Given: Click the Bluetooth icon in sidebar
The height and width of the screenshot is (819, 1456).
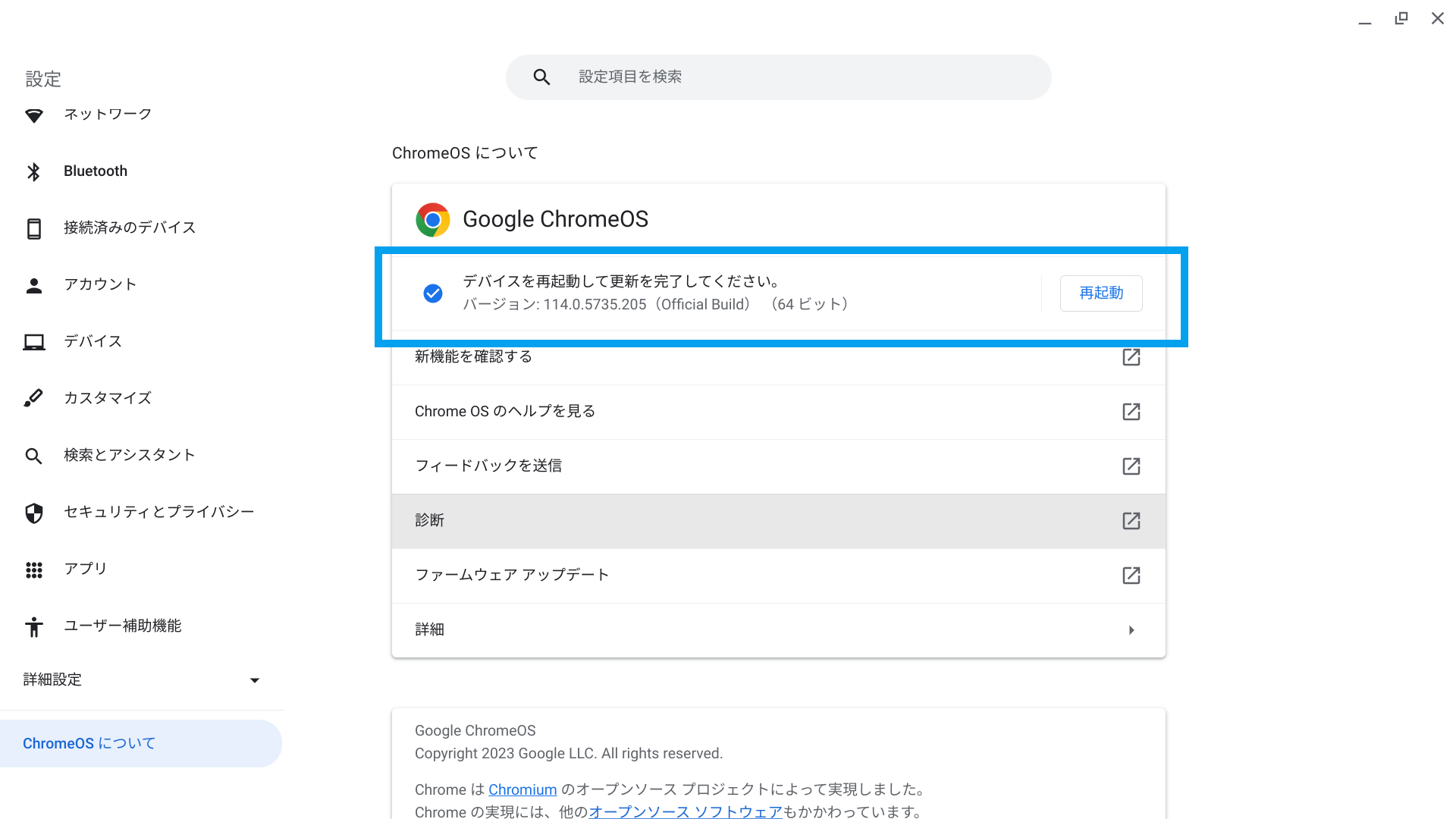Looking at the screenshot, I should 34,171.
